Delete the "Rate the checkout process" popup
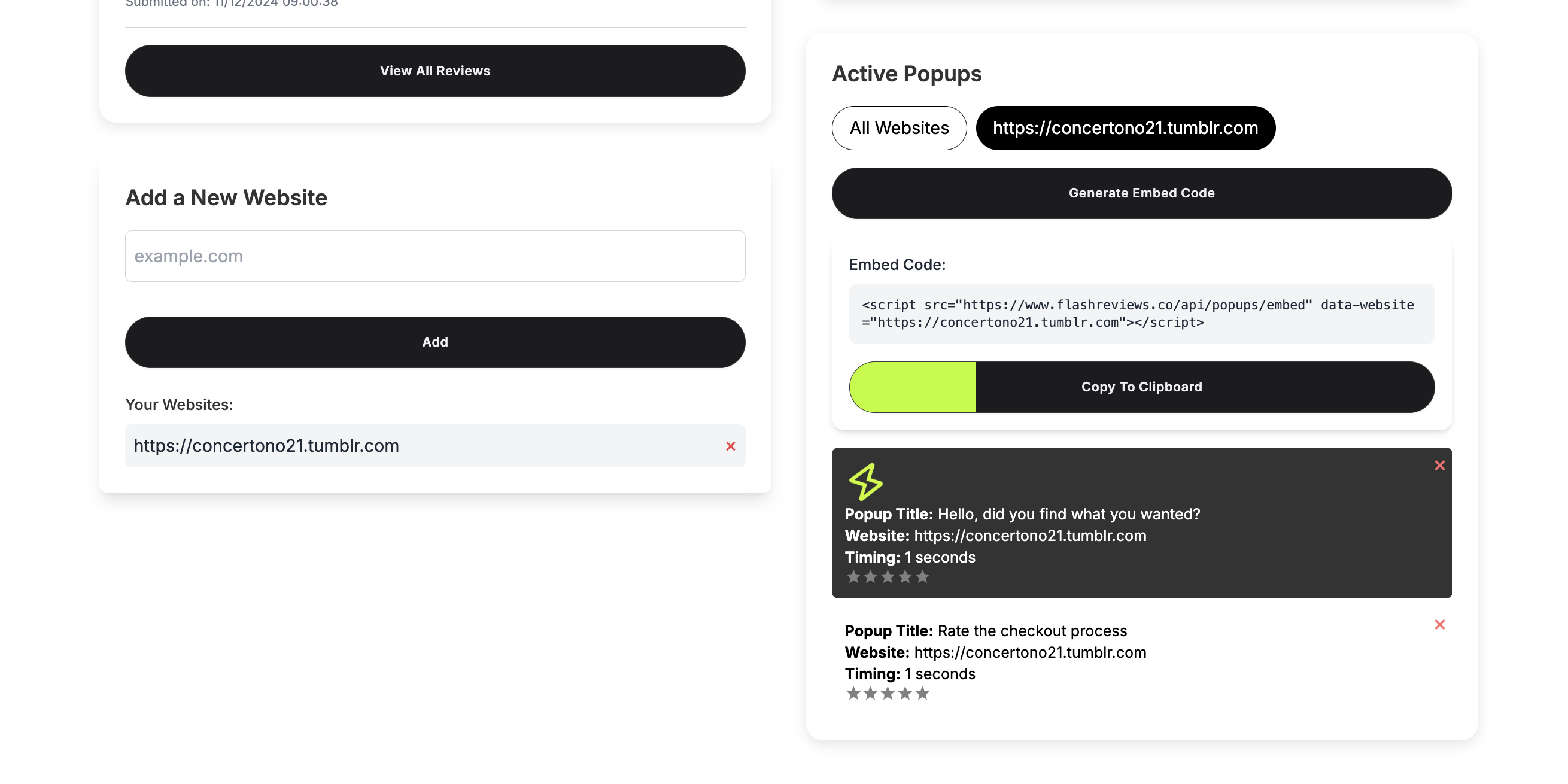 (x=1439, y=625)
